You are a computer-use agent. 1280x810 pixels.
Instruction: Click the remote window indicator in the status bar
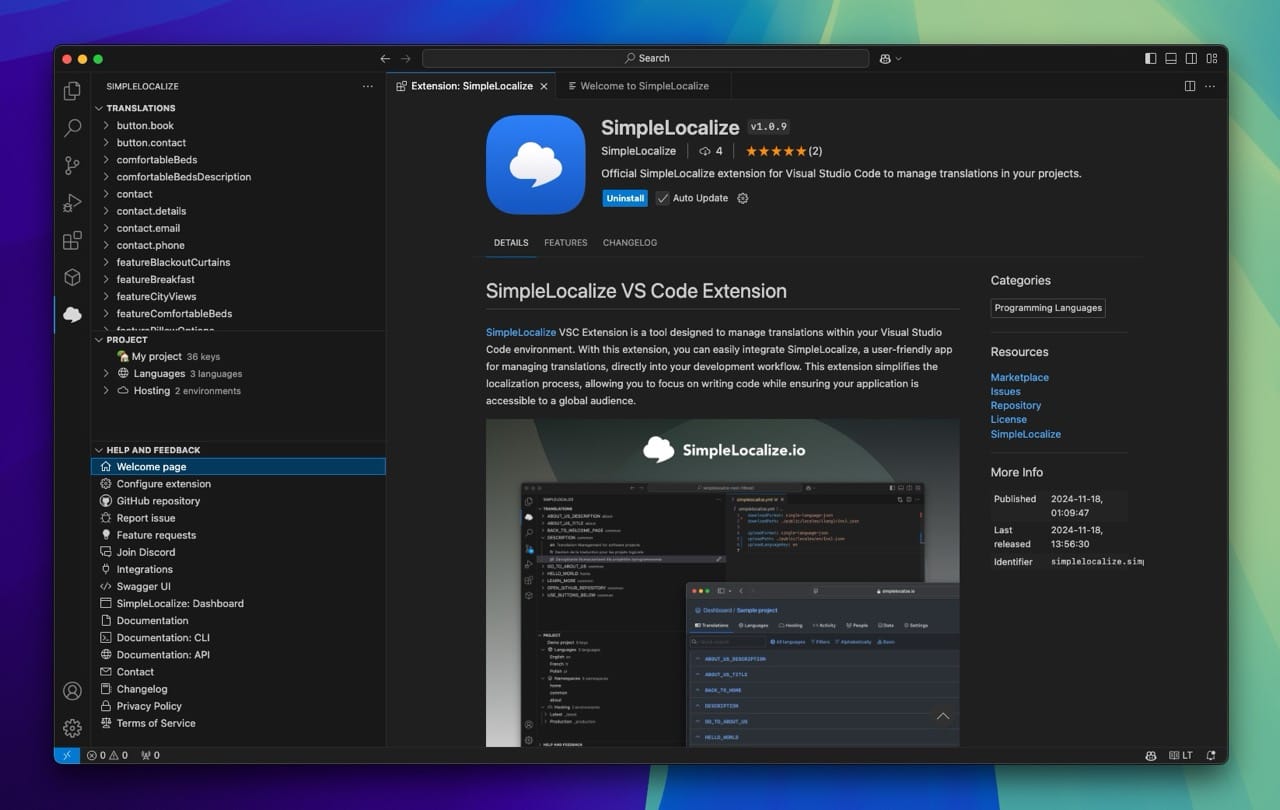[67, 755]
